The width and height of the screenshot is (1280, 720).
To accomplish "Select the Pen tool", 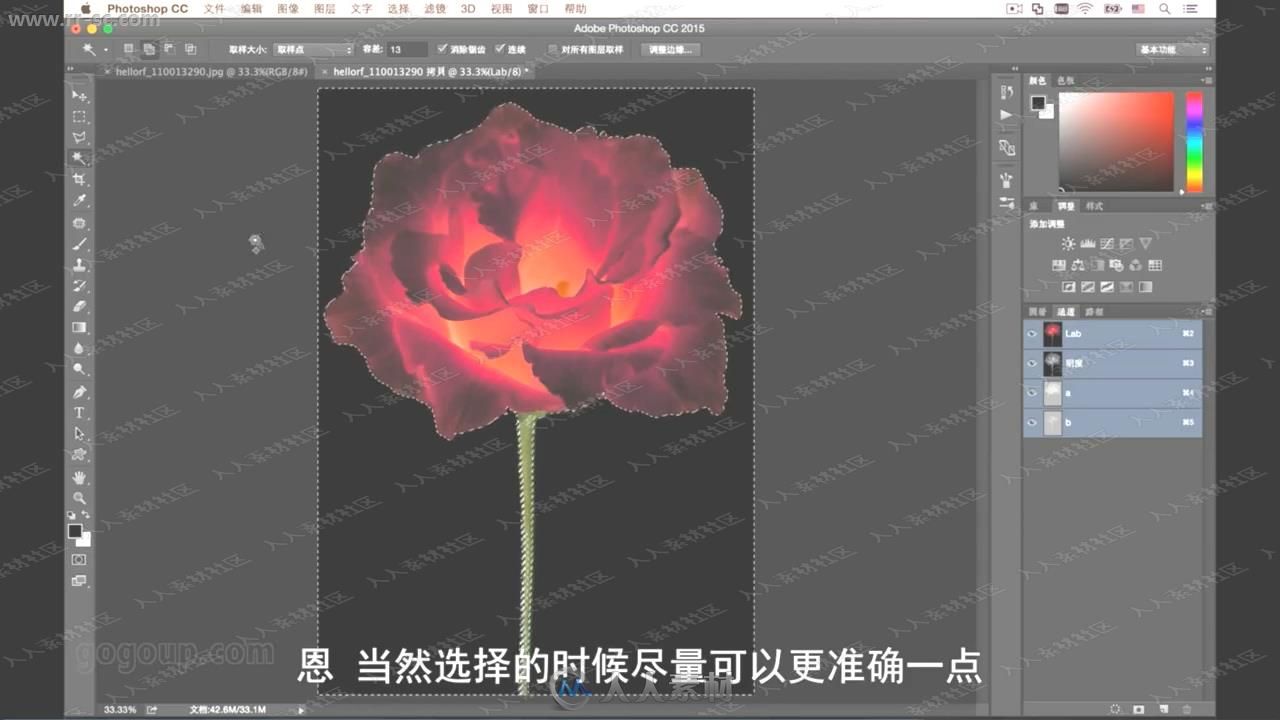I will pos(79,391).
